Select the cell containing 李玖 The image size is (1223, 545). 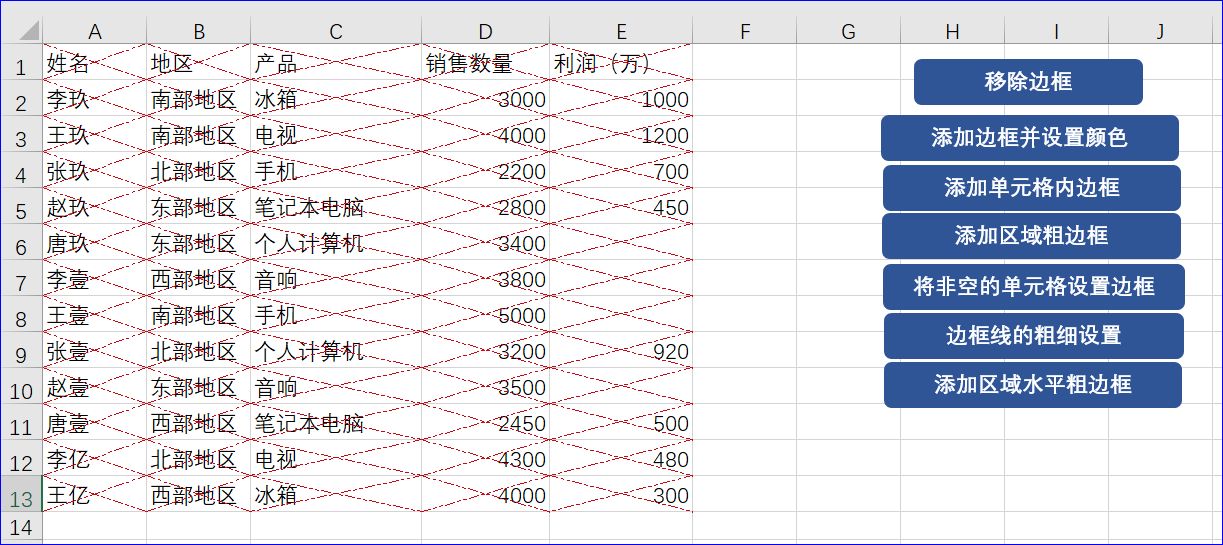[x=95, y=99]
